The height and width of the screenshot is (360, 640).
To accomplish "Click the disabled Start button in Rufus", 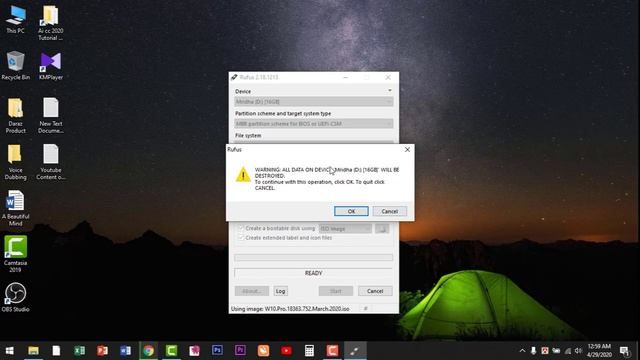I will (336, 291).
